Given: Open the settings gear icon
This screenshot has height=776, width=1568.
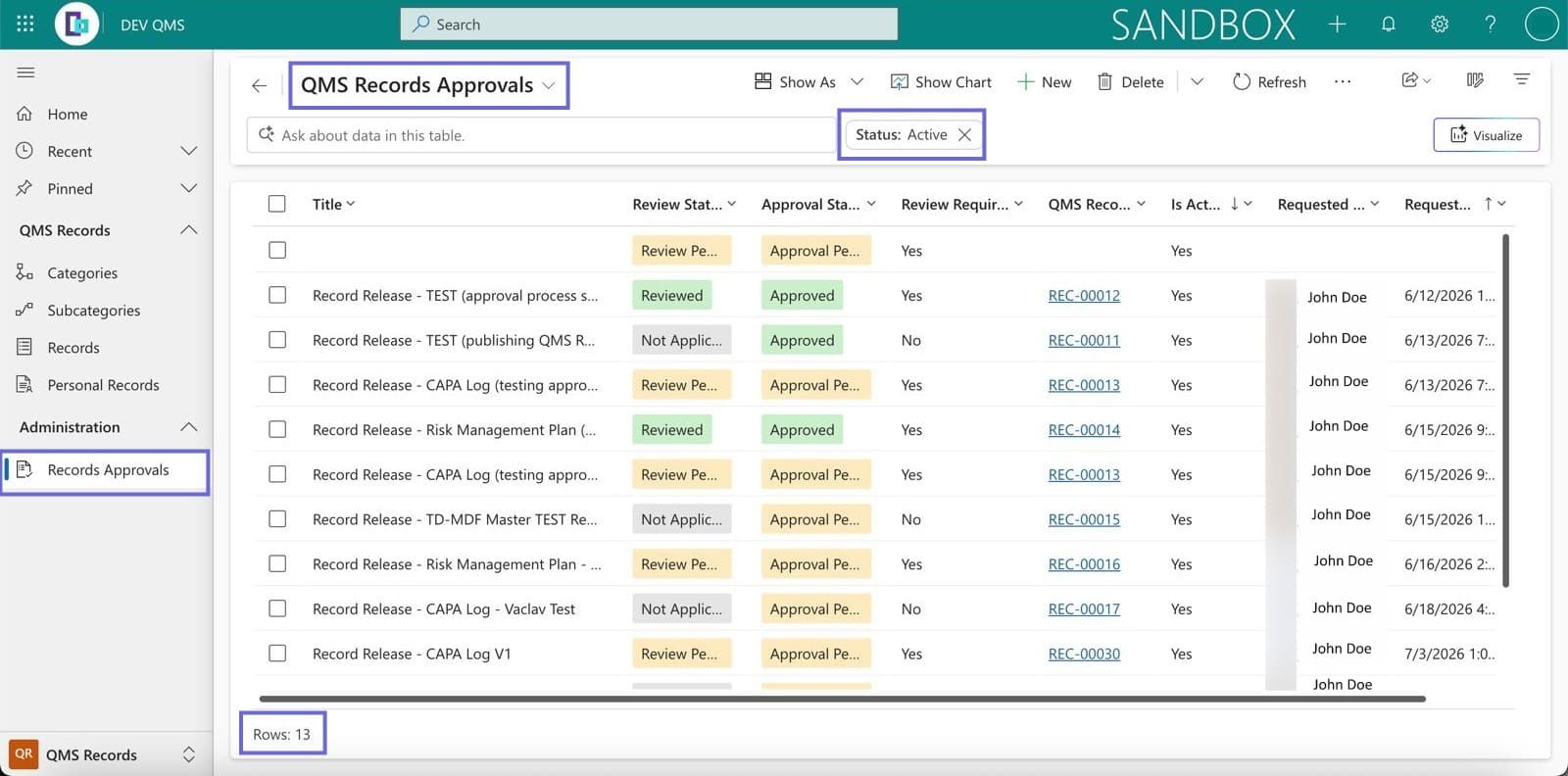Looking at the screenshot, I should click(1439, 24).
